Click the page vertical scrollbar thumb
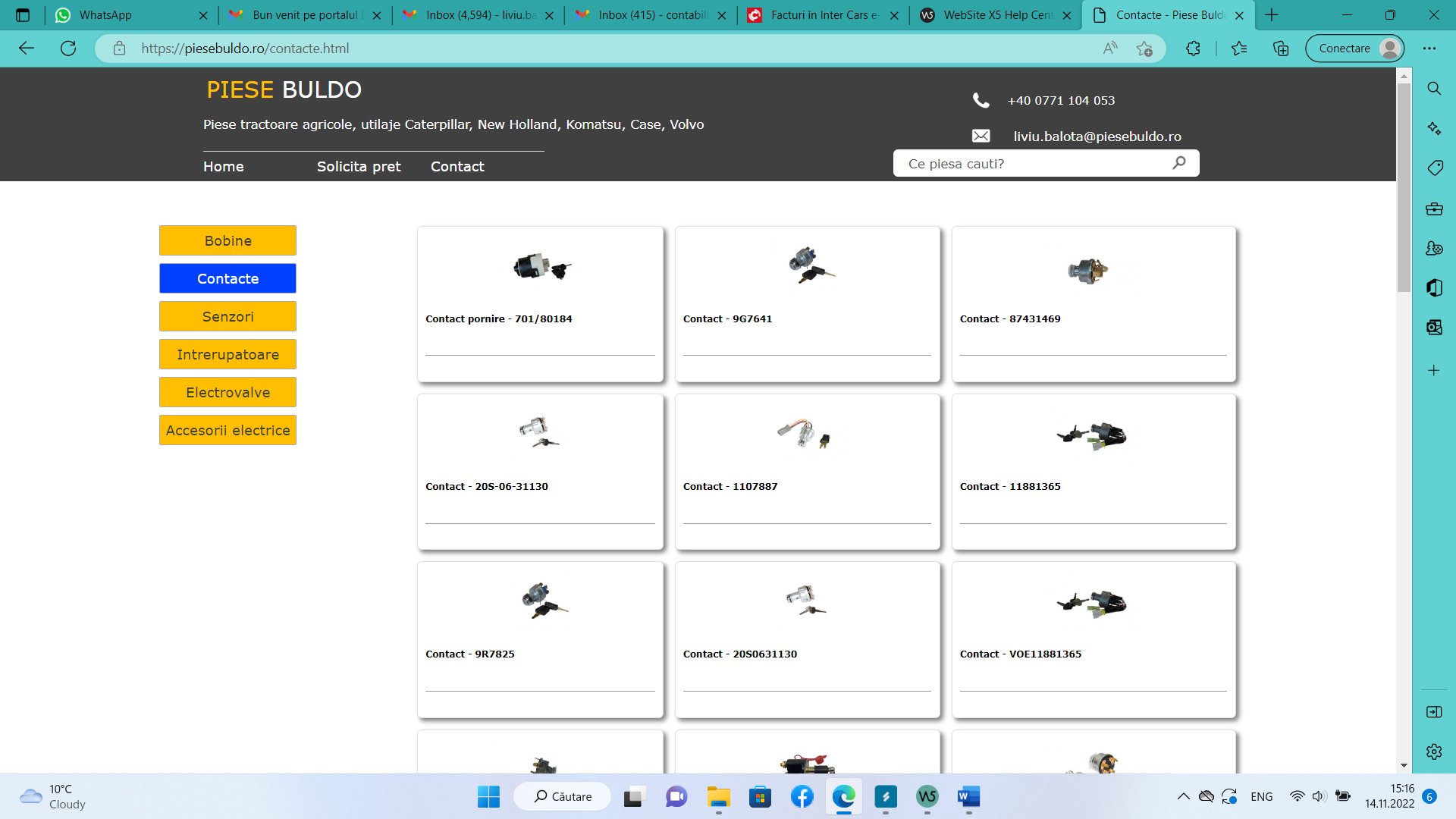1456x819 pixels. (1404, 187)
